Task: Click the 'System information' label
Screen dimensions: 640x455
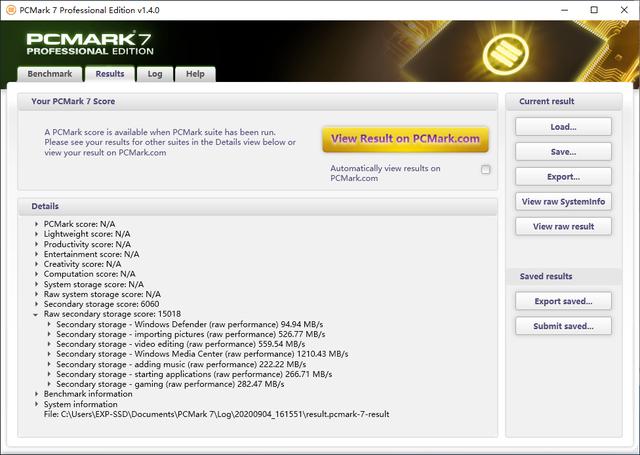Action: pos(80,404)
